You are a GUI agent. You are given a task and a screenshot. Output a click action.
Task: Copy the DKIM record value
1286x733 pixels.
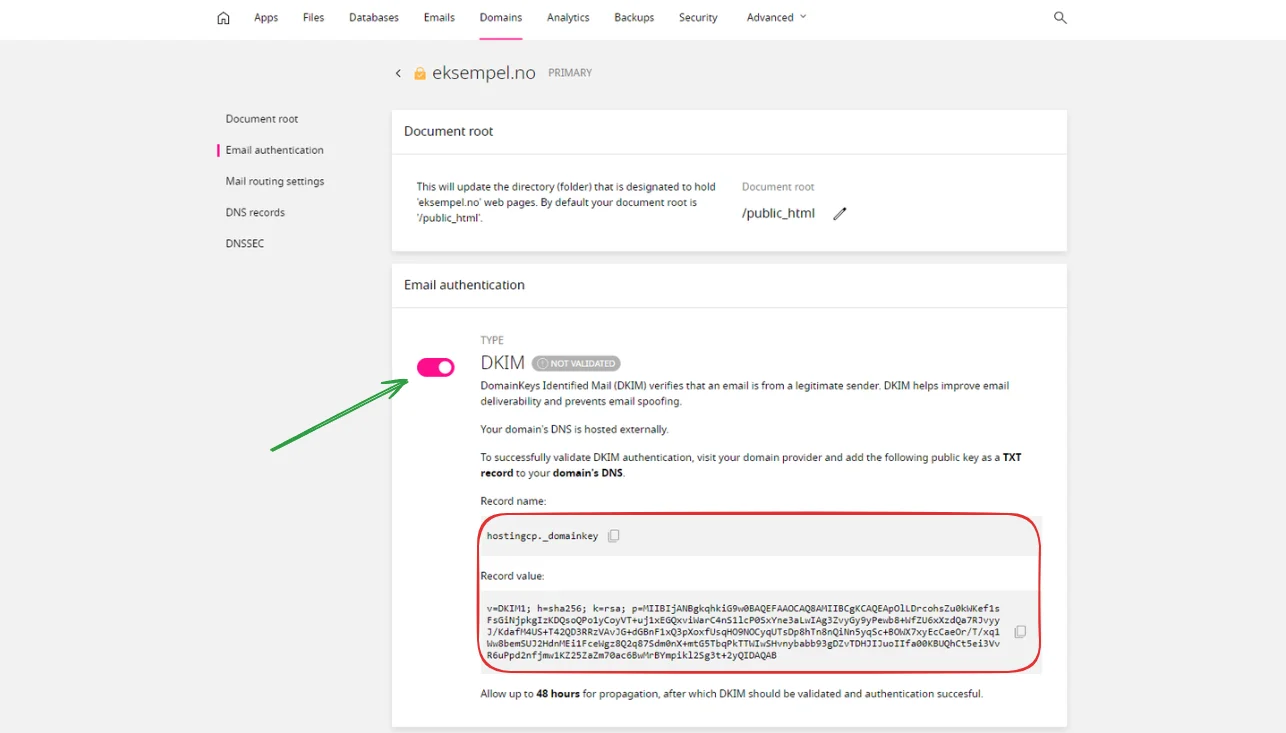pyautogui.click(x=1020, y=632)
